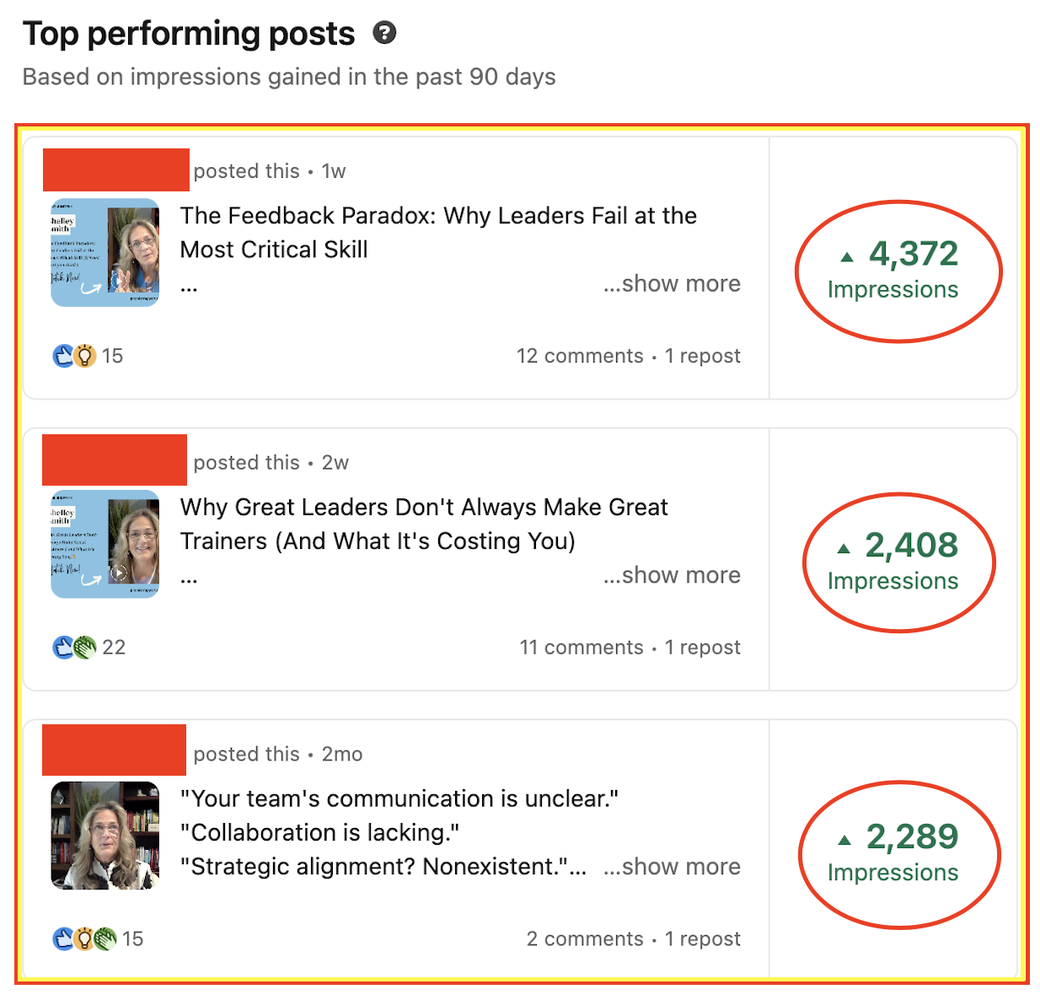The width and height of the screenshot is (1040, 1000).
Task: Click reaction icons on the 2mo post
Action: coord(84,939)
